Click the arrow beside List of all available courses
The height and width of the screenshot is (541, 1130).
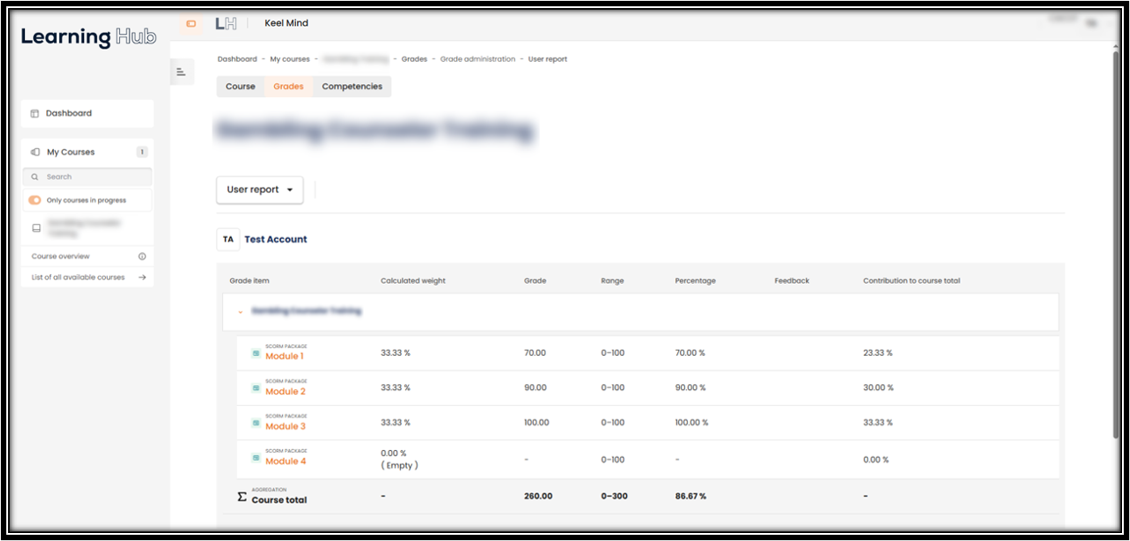coord(142,277)
